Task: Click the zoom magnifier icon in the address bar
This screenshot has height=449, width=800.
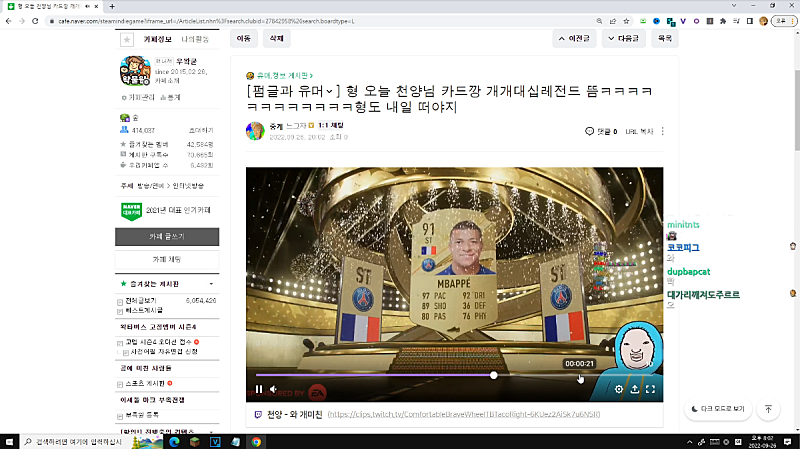Action: [599, 21]
